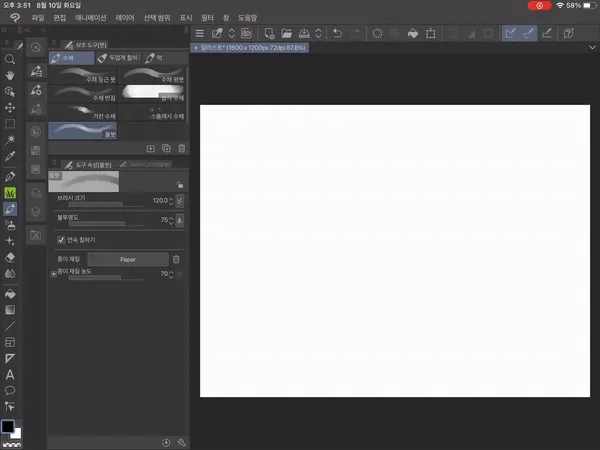Click paper density 70 stepper arrows
This screenshot has height=450, width=600.
click(x=171, y=274)
